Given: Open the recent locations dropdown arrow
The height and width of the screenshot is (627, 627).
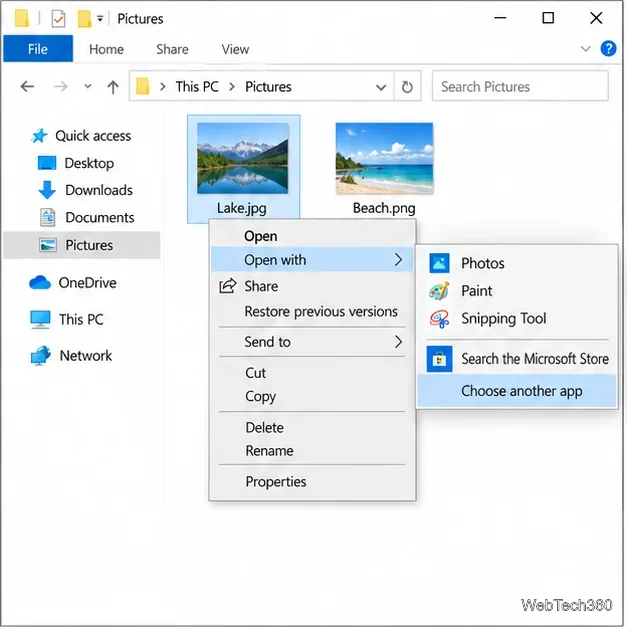Looking at the screenshot, I should 88,86.
